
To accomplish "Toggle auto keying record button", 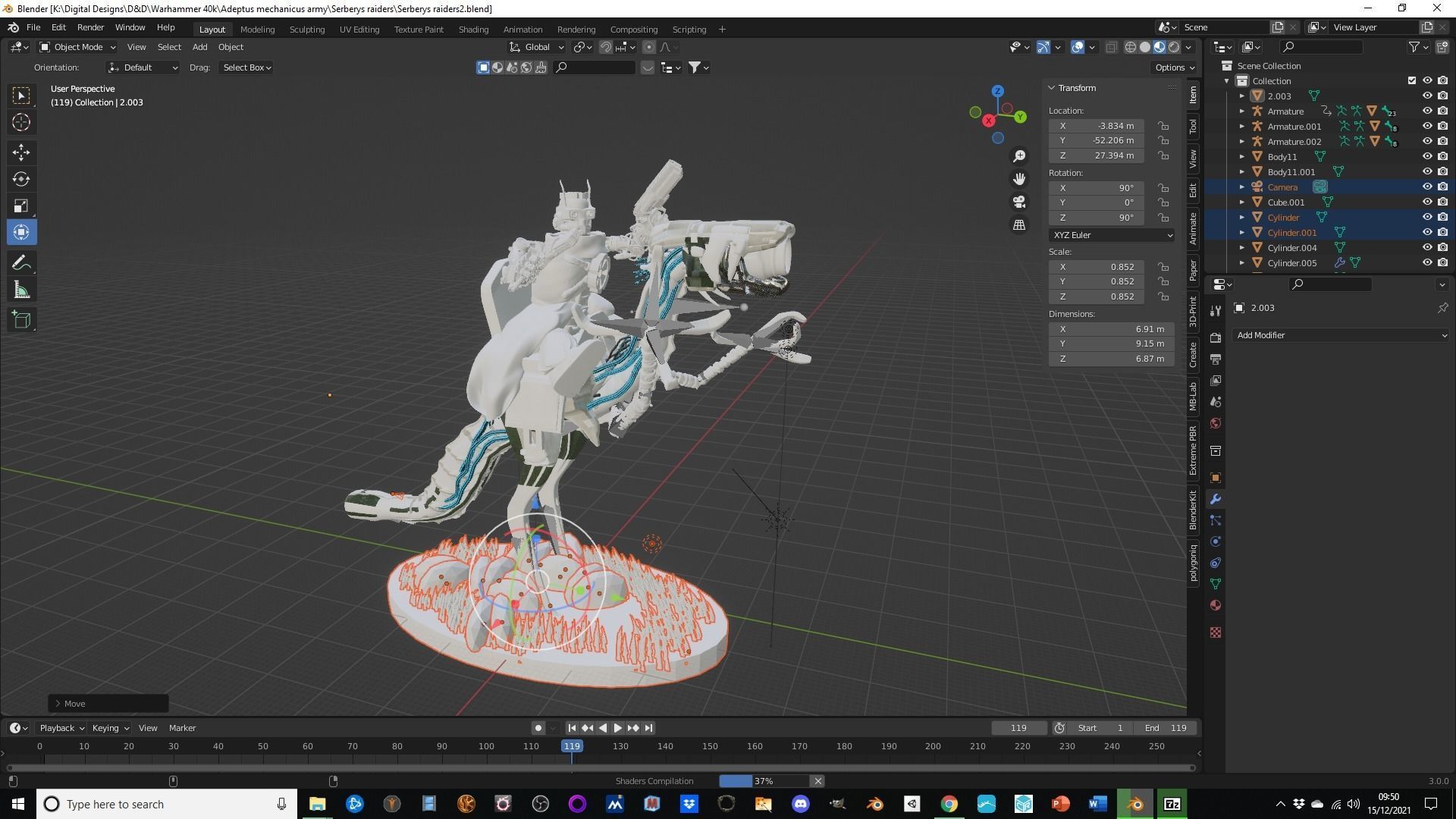I will click(538, 728).
